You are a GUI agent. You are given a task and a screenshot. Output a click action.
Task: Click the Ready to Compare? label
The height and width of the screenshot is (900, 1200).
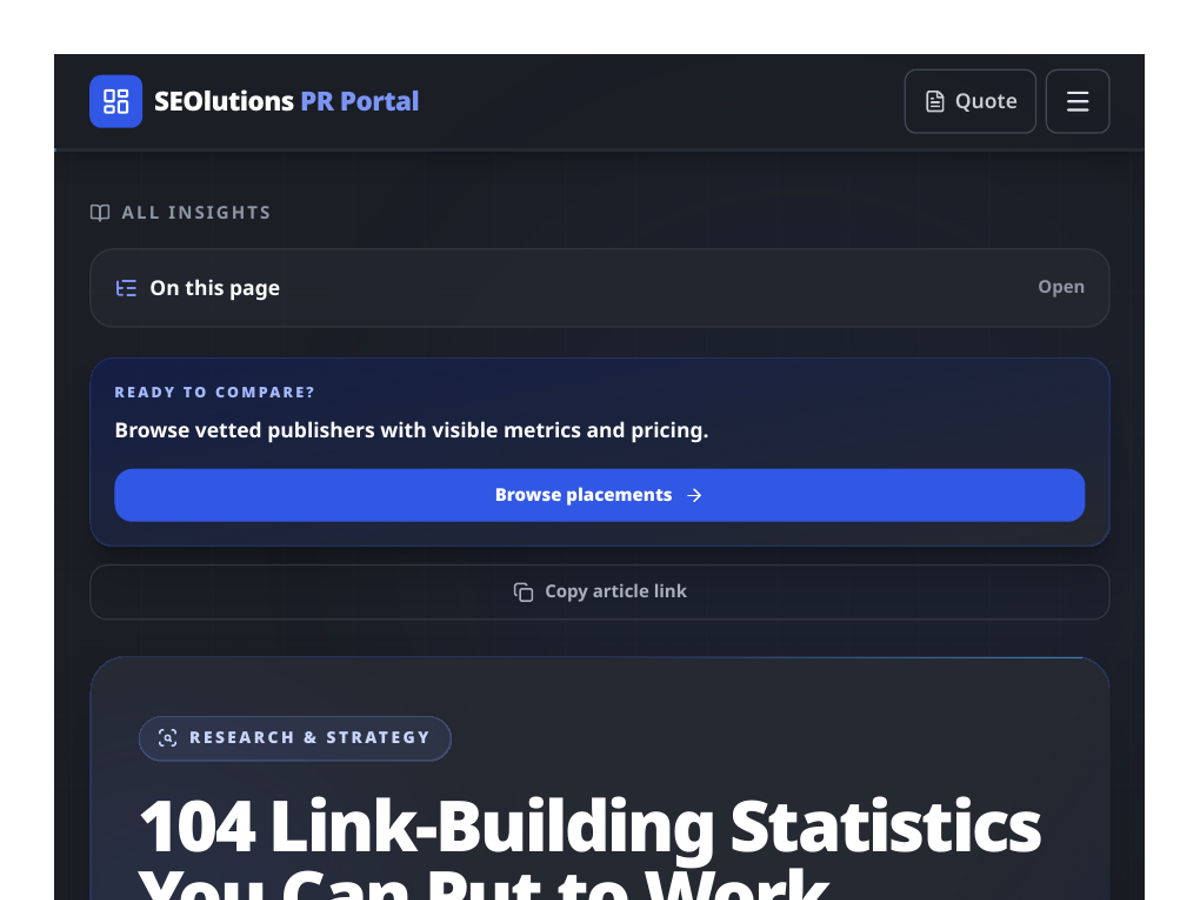(x=215, y=392)
